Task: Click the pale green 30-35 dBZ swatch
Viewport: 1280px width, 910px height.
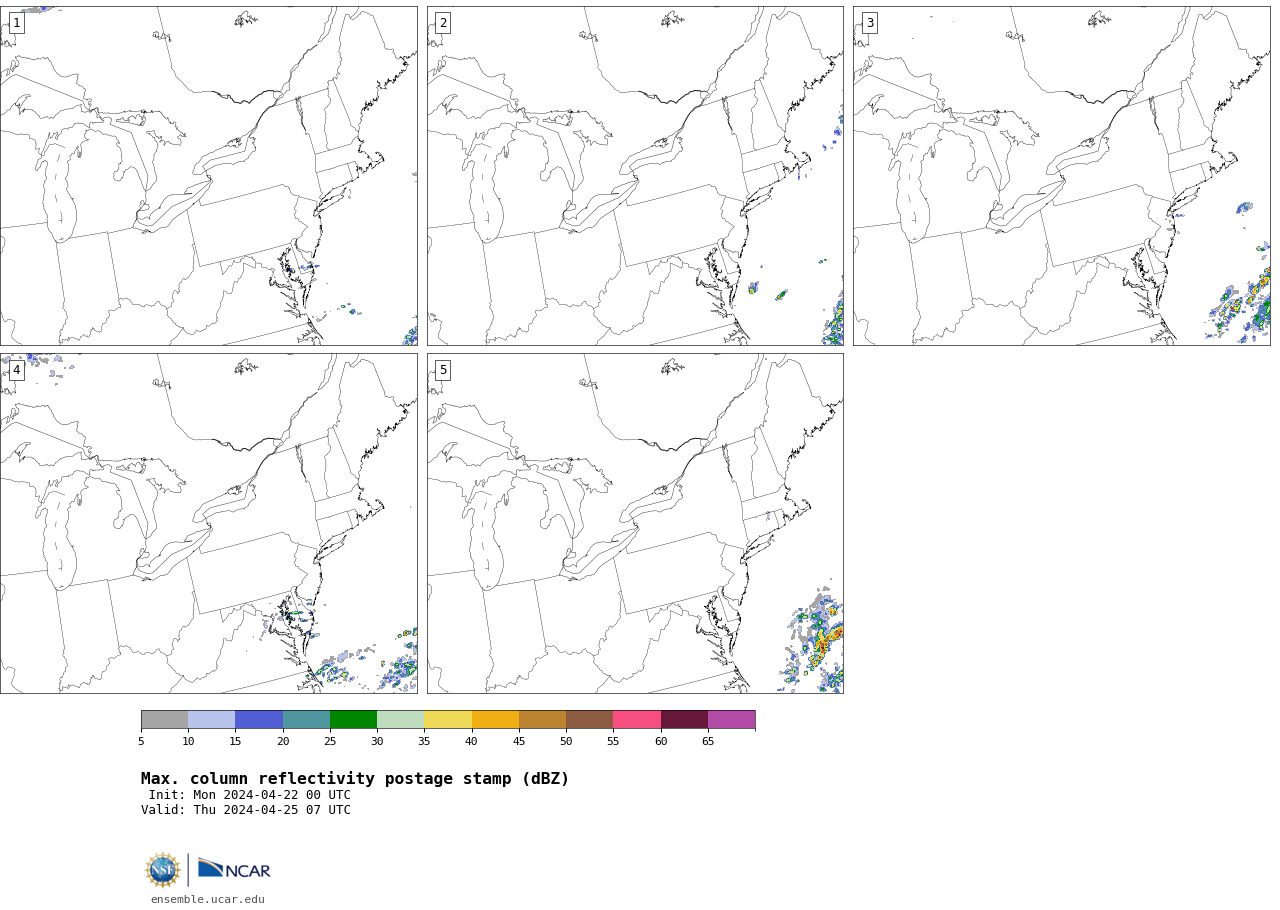Action: pyautogui.click(x=400, y=720)
